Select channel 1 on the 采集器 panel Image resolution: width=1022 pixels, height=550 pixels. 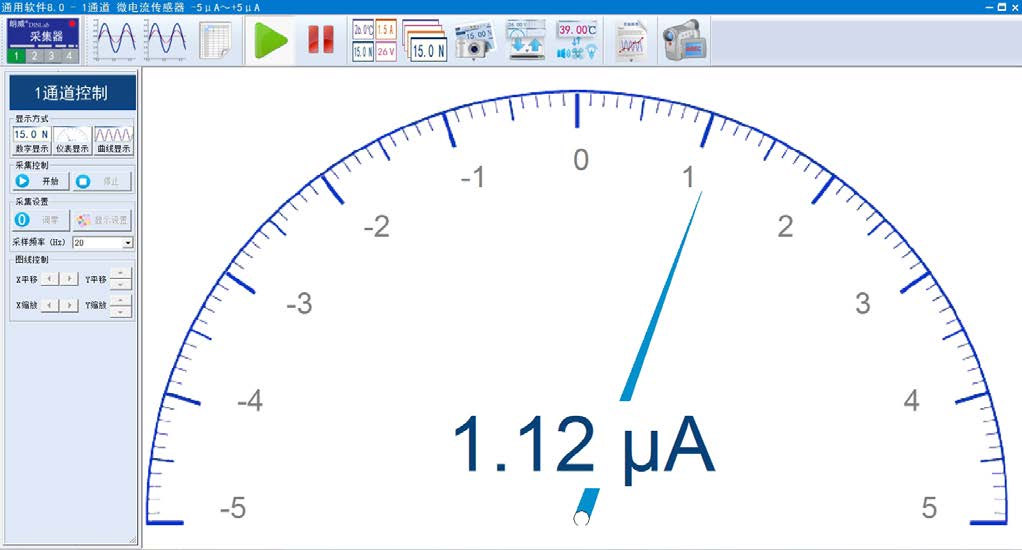click(x=17, y=56)
